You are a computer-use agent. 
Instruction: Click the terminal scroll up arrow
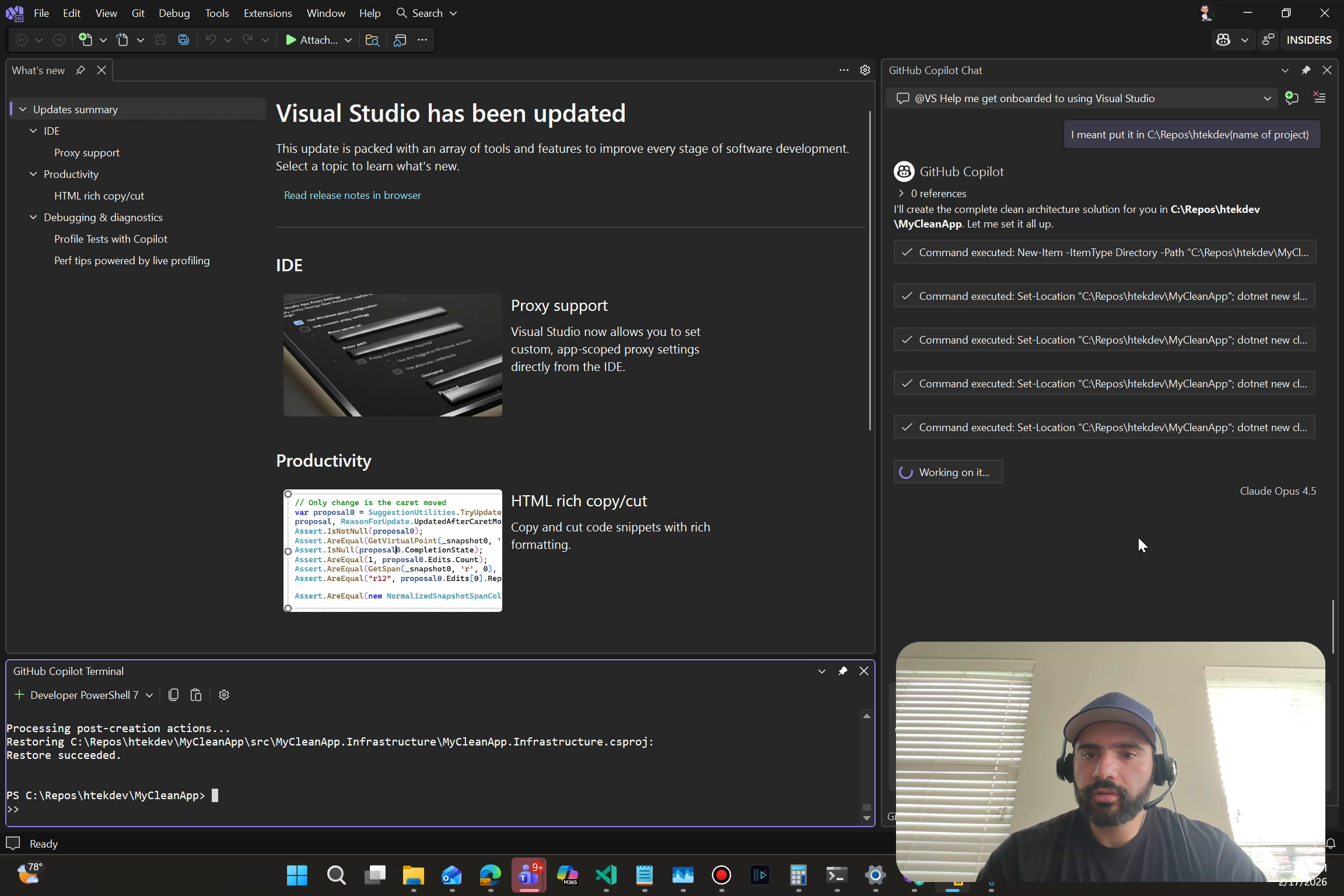(x=867, y=716)
